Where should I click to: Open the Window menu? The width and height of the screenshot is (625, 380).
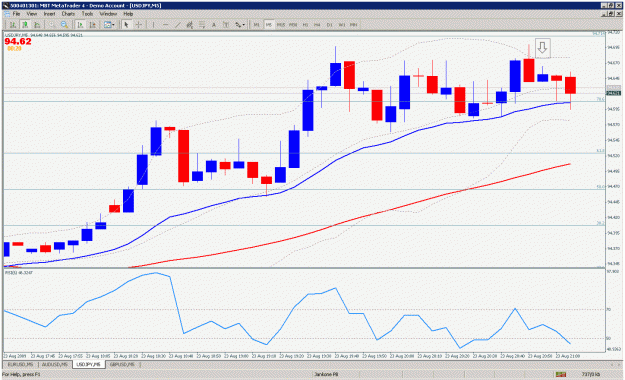click(108, 14)
